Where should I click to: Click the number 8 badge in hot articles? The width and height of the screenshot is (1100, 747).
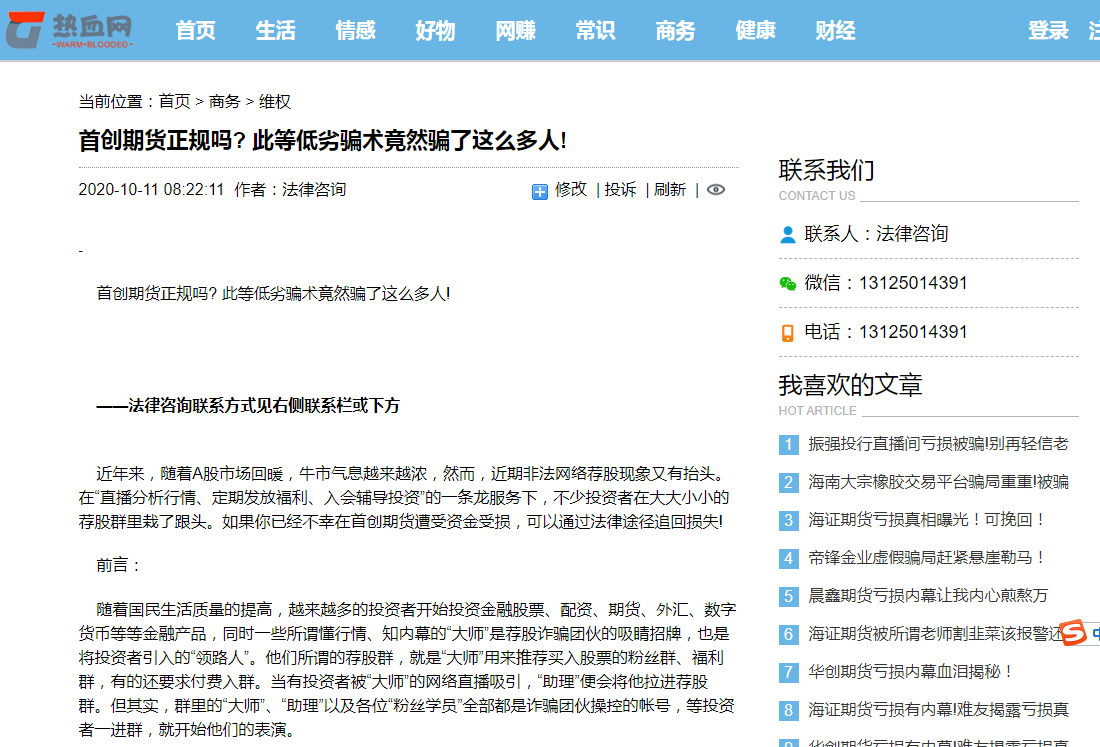pyautogui.click(x=789, y=711)
